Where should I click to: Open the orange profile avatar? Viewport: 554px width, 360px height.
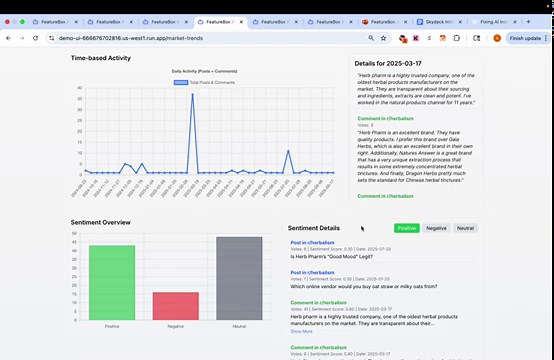[x=497, y=38]
